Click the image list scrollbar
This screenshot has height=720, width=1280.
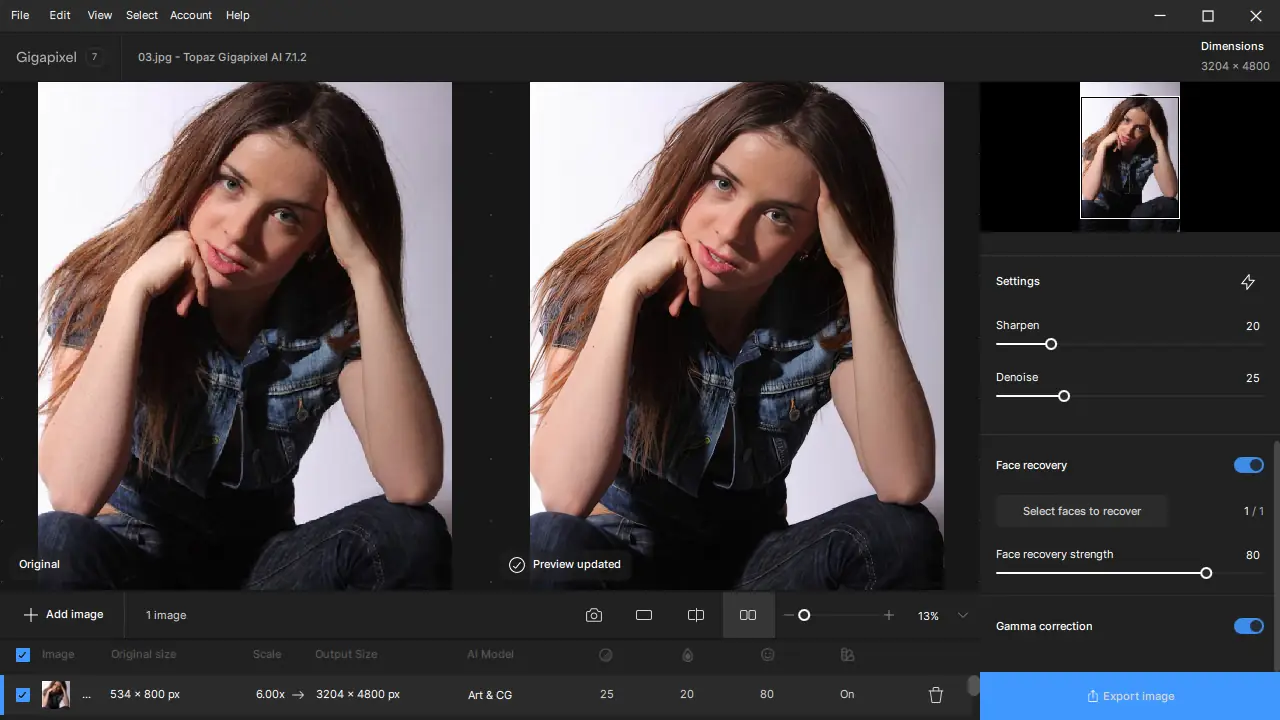[973, 686]
